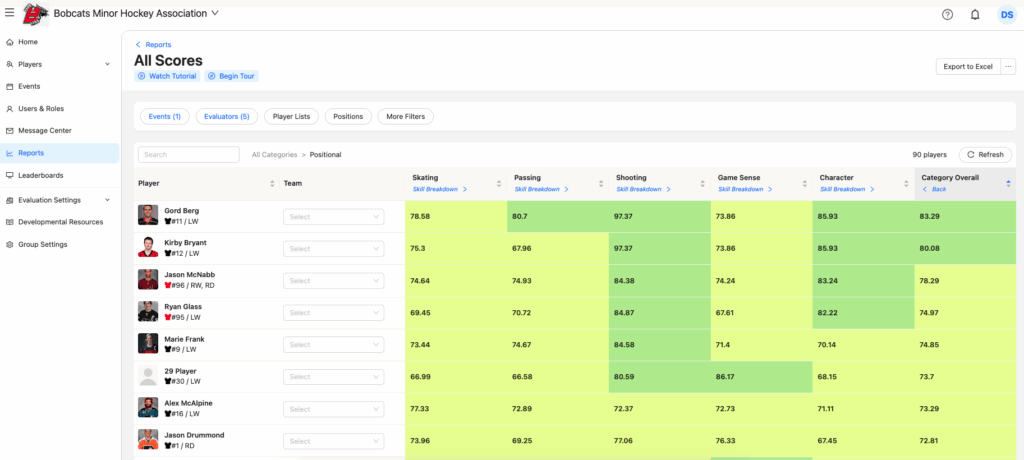Open the notifications bell
1024x460 pixels.
pyautogui.click(x=975, y=14)
